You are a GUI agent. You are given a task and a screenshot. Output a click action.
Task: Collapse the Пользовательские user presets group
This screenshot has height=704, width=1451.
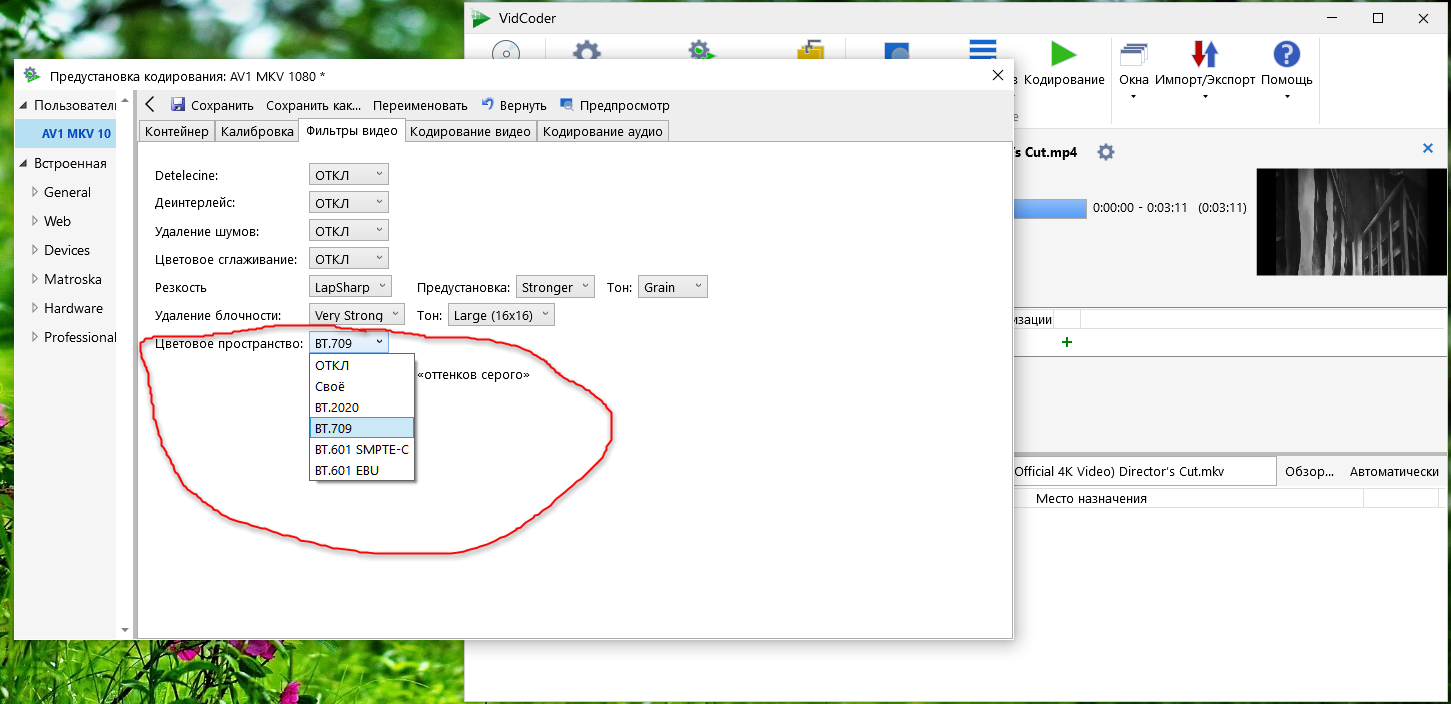point(24,105)
